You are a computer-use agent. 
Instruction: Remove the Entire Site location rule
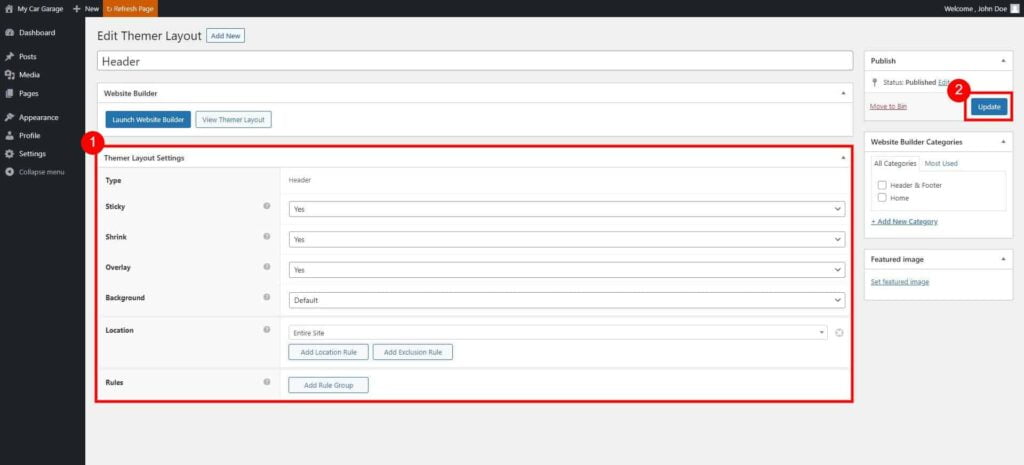(x=839, y=332)
